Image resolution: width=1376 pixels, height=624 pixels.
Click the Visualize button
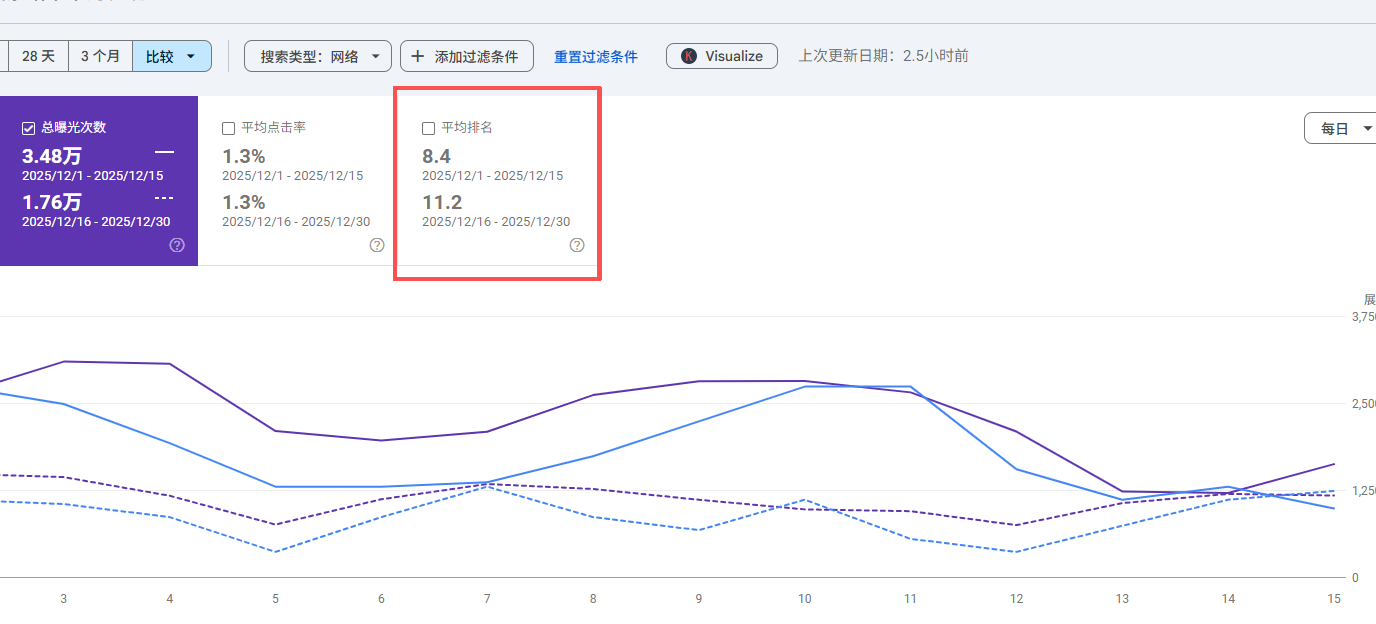pos(722,56)
